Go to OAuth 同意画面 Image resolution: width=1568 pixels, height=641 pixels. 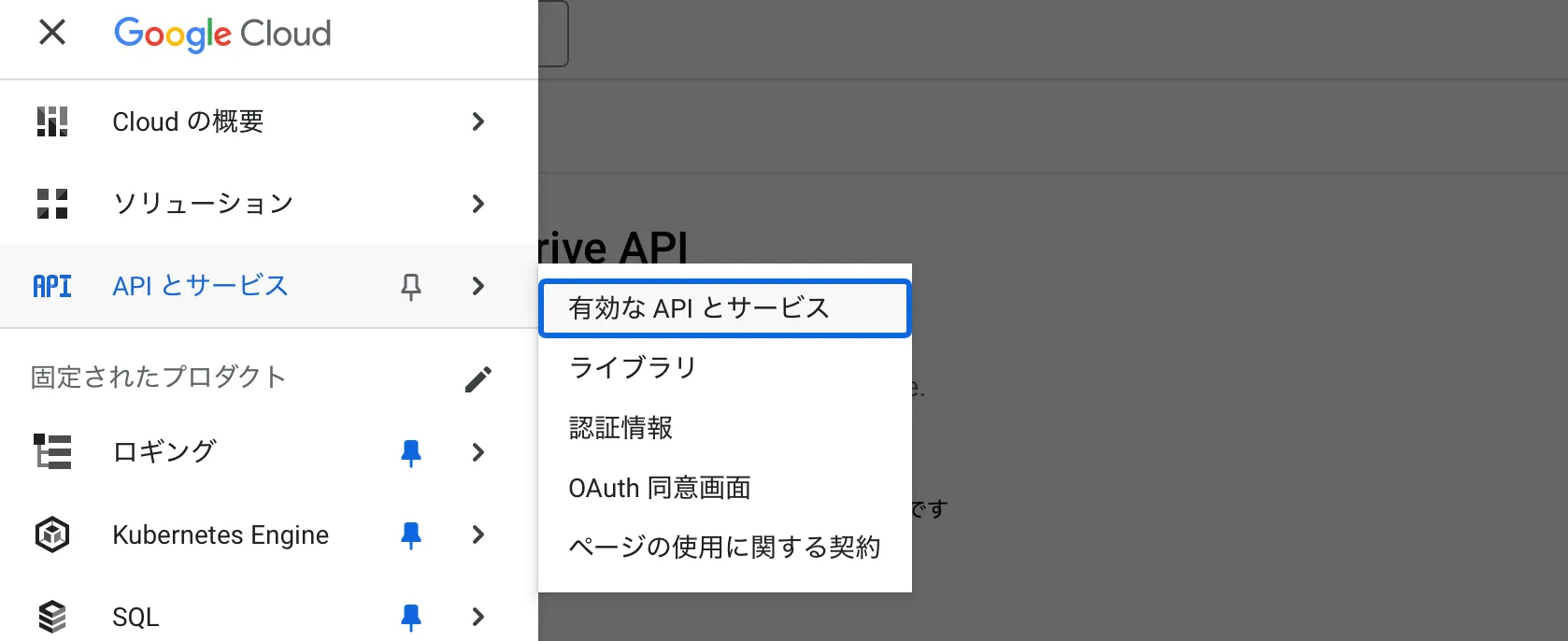point(660,488)
